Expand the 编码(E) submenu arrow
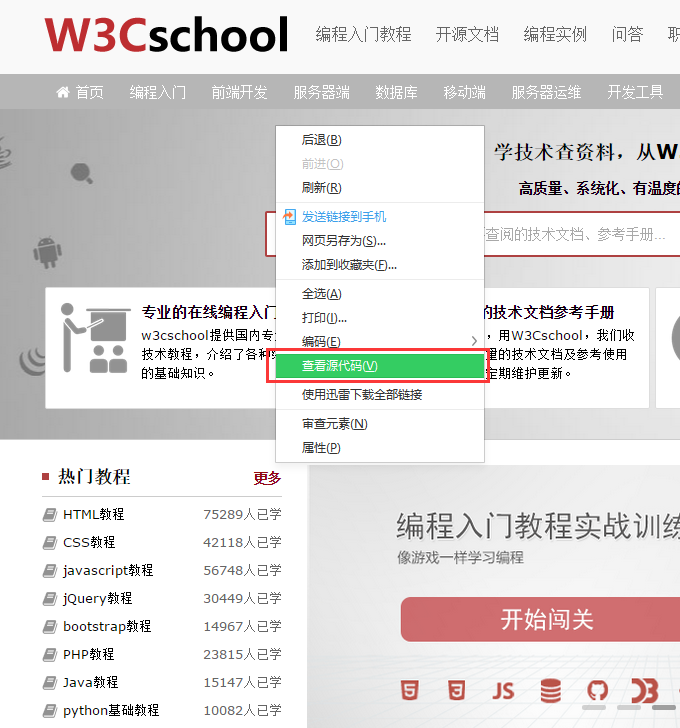Viewport: 680px width, 728px height. pyautogui.click(x=474, y=341)
